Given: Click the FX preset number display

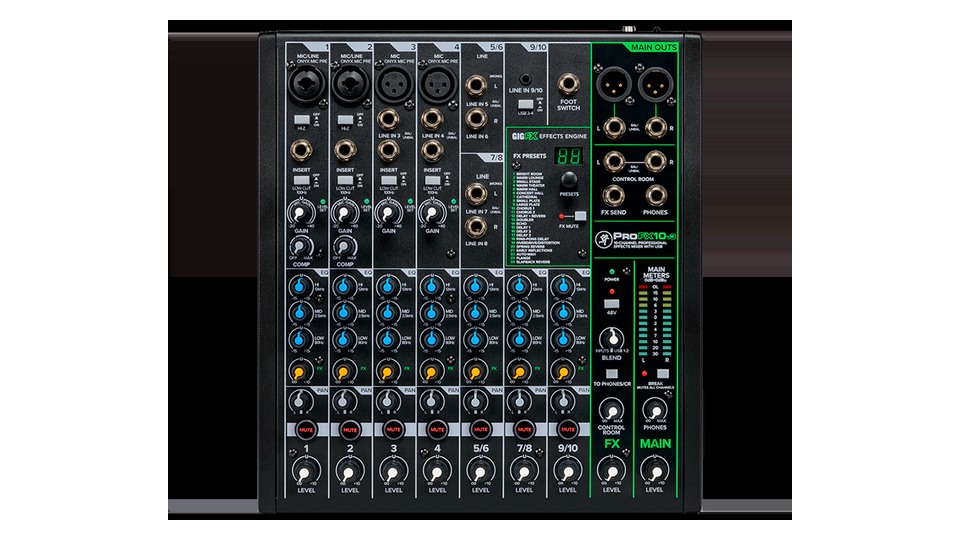Looking at the screenshot, I should point(569,156).
